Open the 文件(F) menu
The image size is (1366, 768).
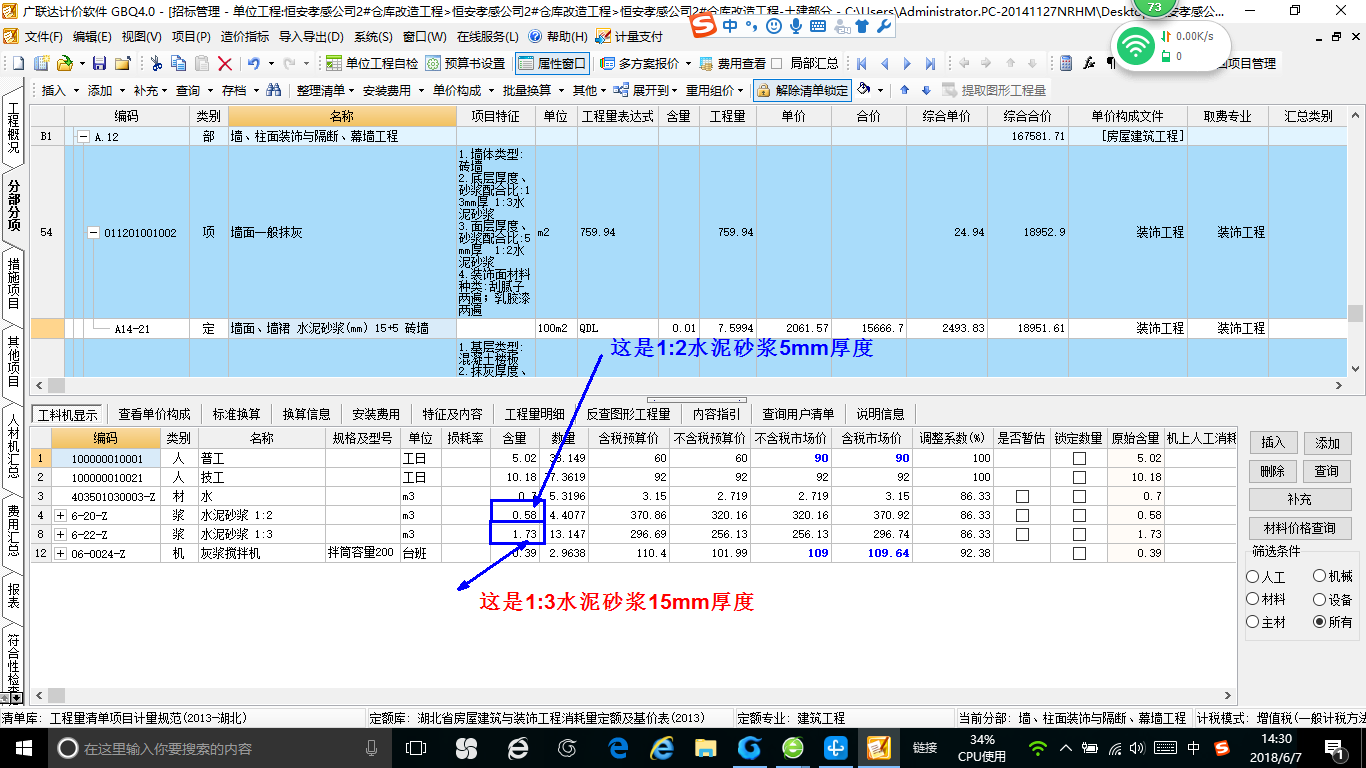point(43,37)
